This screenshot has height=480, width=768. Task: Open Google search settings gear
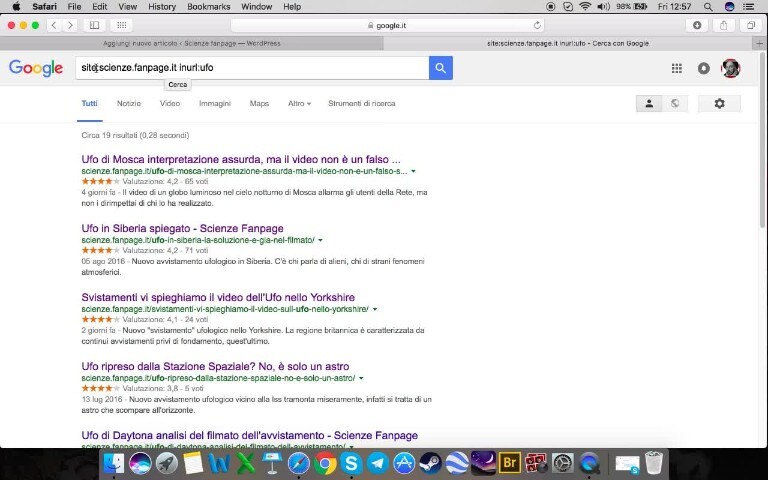coord(719,103)
